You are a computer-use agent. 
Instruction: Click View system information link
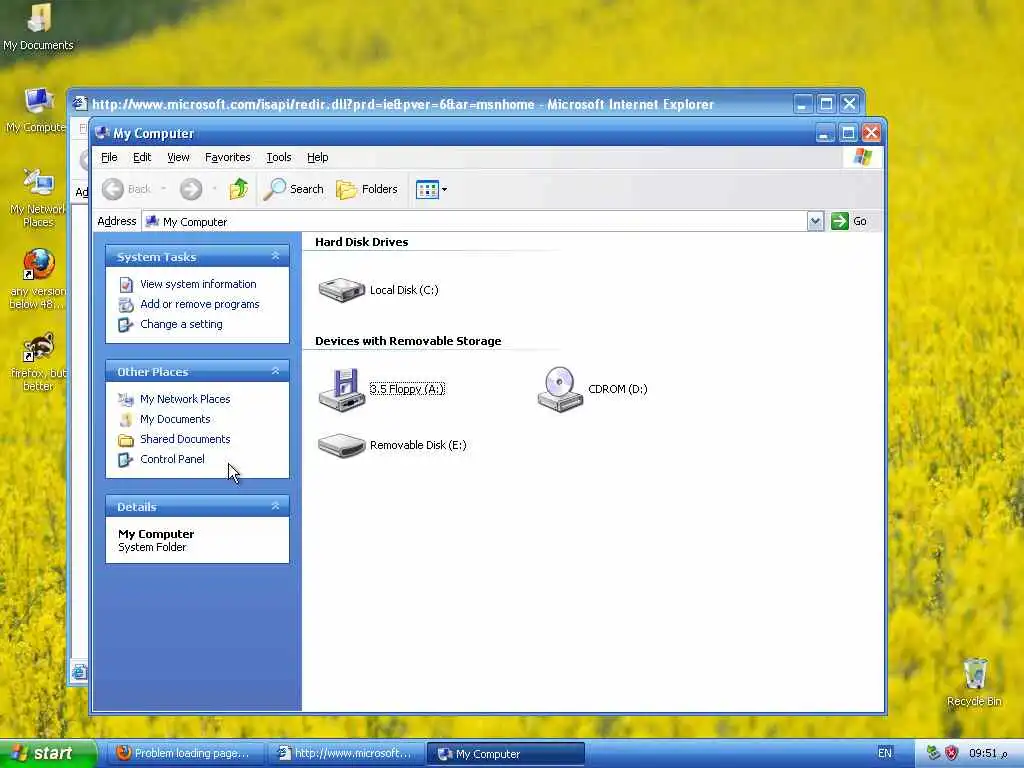coord(198,284)
